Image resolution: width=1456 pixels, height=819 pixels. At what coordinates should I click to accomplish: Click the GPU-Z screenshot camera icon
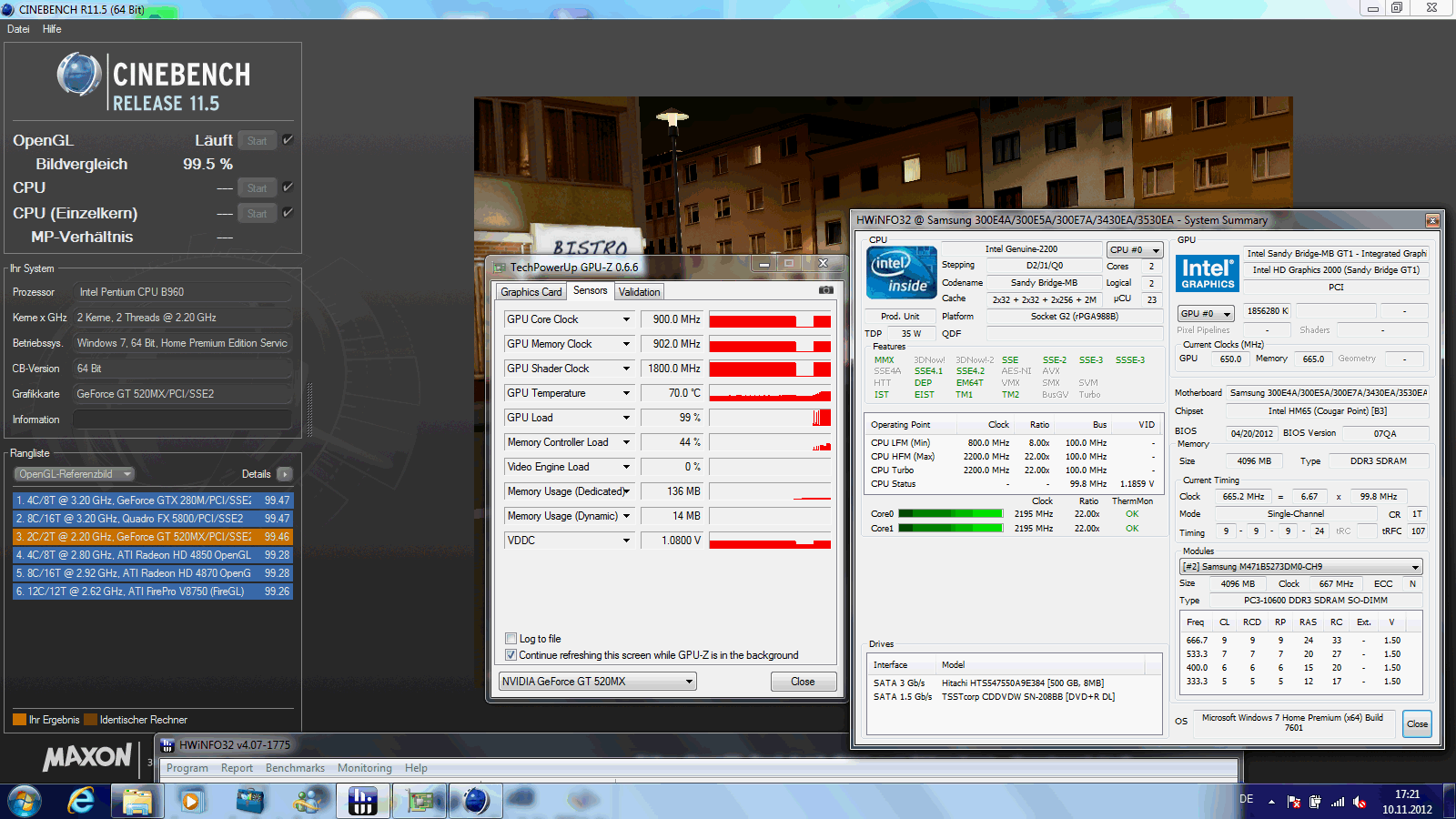coord(825,290)
